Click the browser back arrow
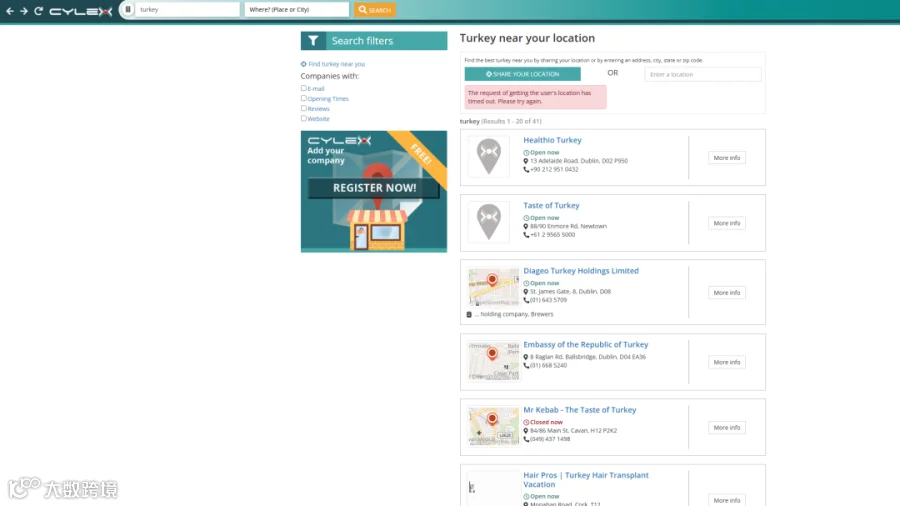This screenshot has width=900, height=506. click(x=10, y=10)
